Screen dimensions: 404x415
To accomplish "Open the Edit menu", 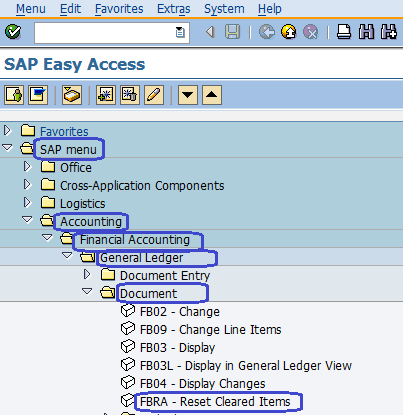I will 70,9.
